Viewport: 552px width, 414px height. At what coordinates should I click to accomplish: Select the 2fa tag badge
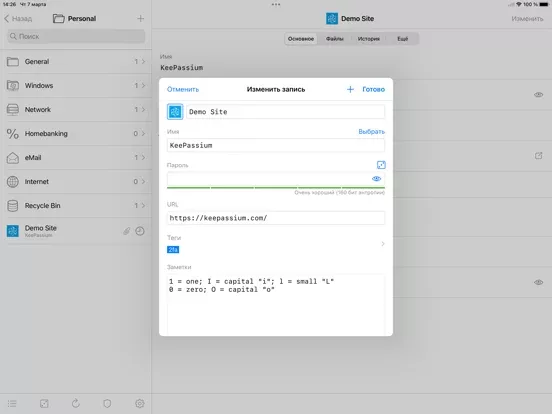tap(173, 250)
